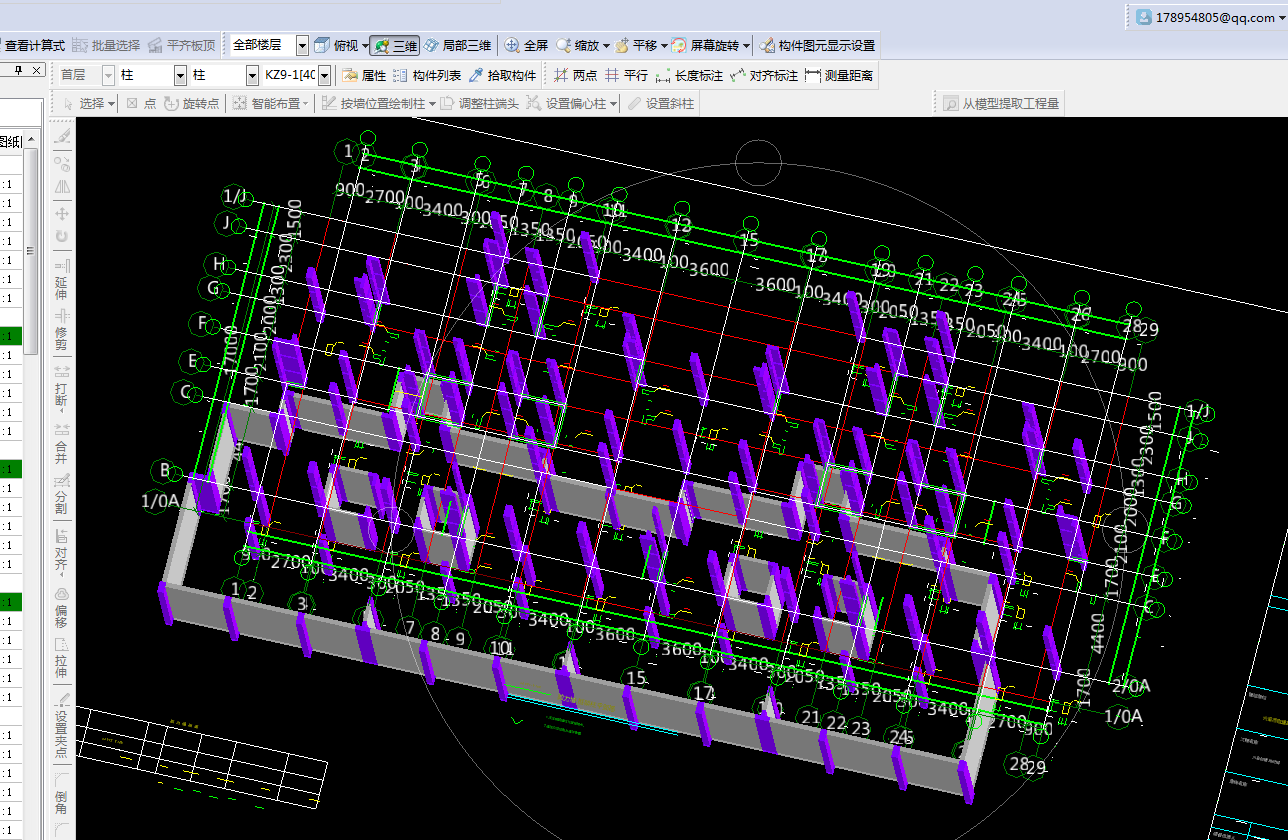The height and width of the screenshot is (840, 1288).
Task: Click 旋转点 rotate point tool
Action: pyautogui.click(x=191, y=103)
